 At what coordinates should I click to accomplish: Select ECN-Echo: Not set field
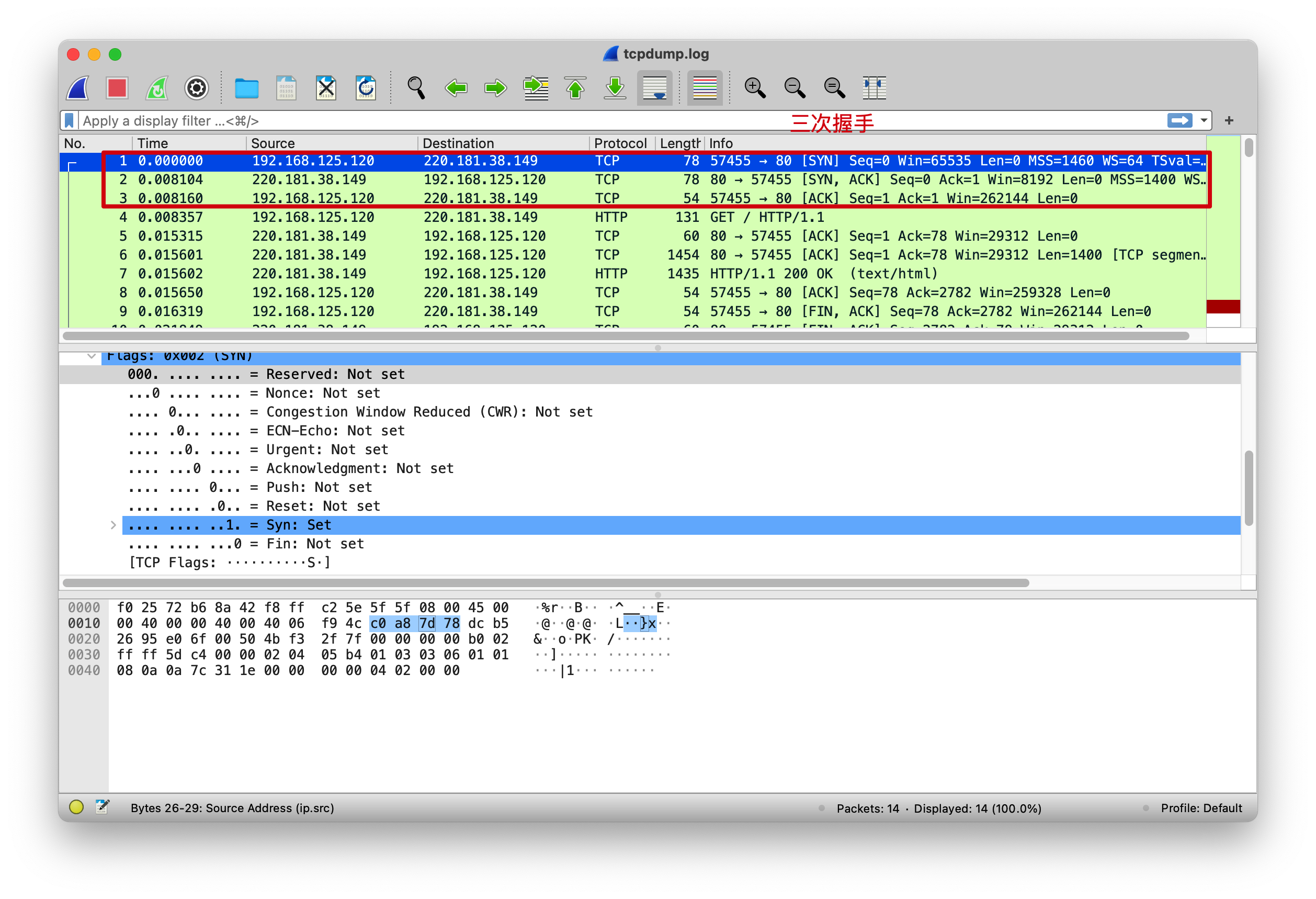pos(650,431)
